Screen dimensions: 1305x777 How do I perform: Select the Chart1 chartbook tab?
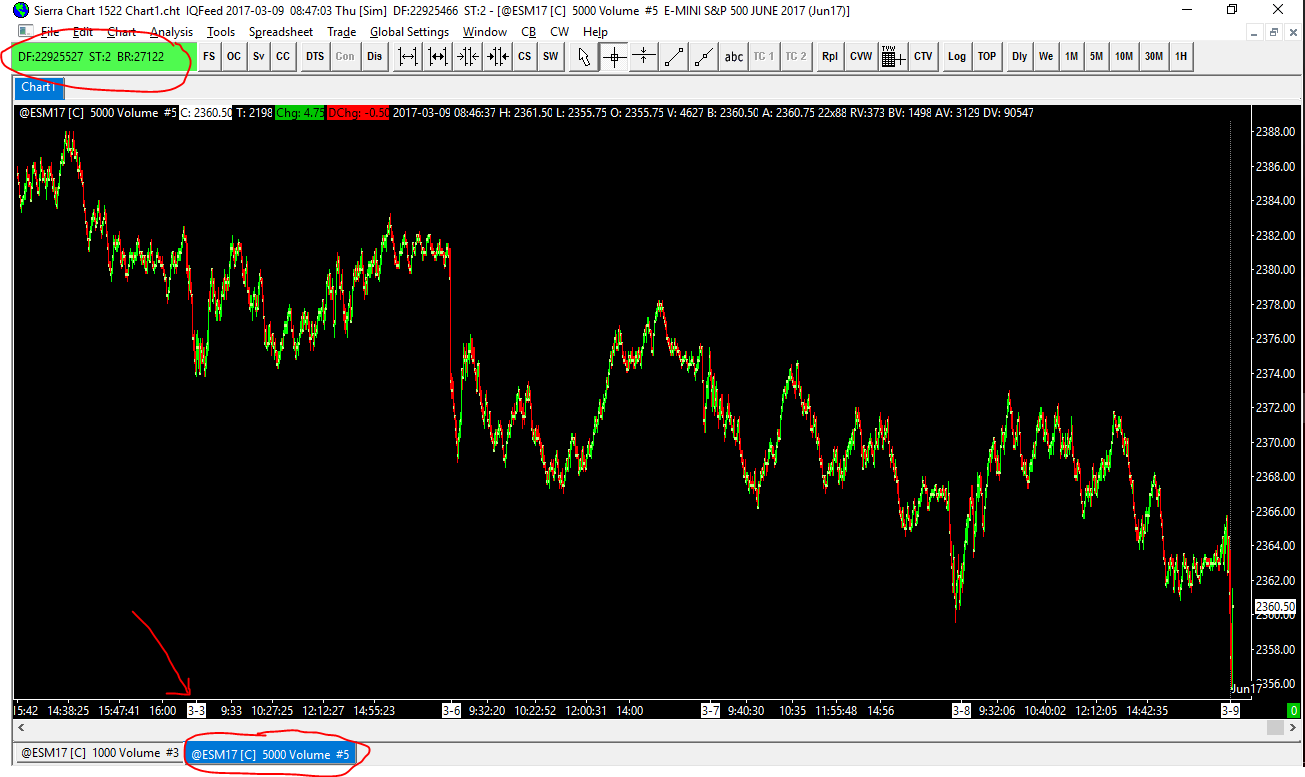[x=38, y=88]
